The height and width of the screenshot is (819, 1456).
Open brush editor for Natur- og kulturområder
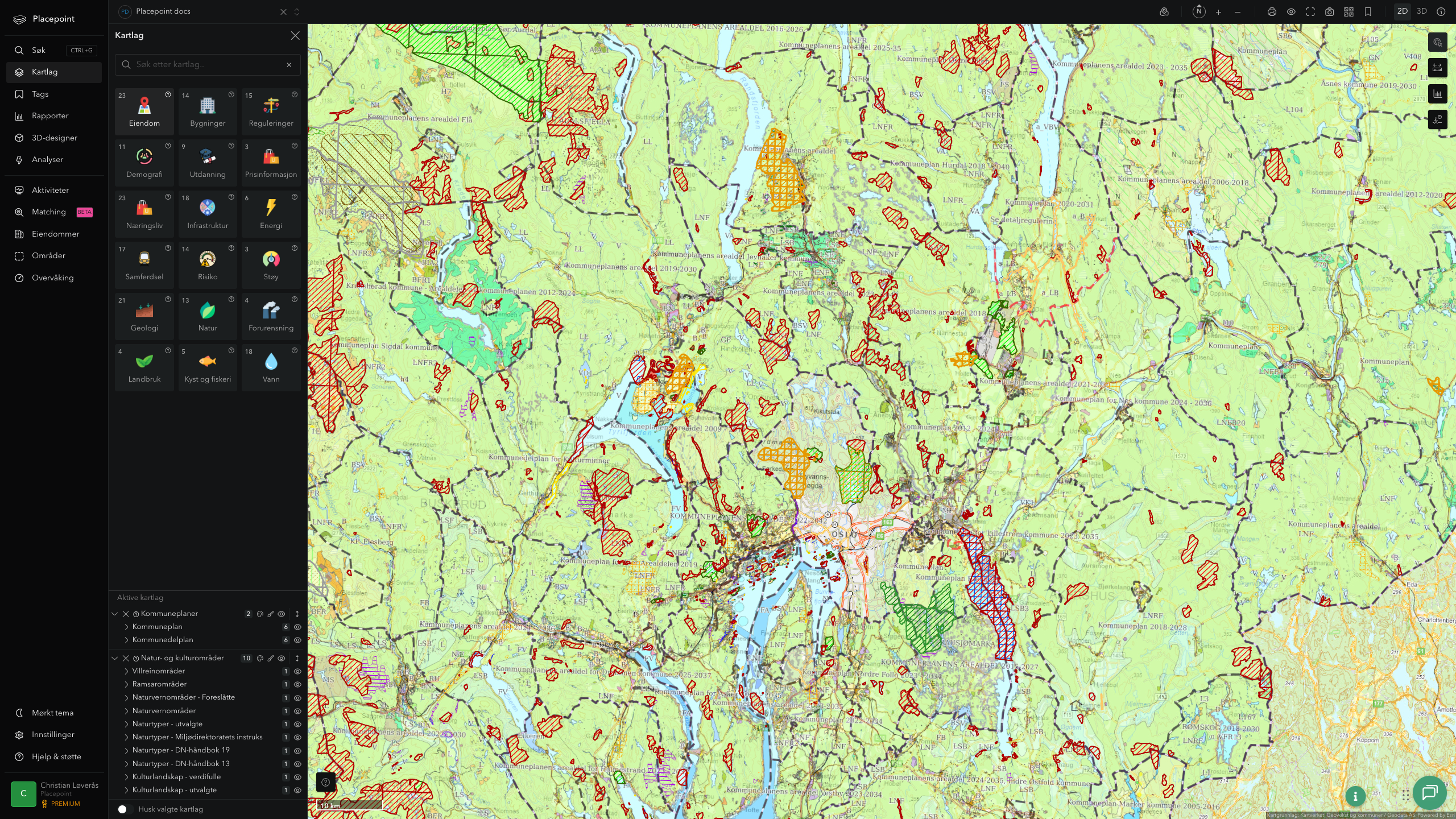(x=271, y=658)
